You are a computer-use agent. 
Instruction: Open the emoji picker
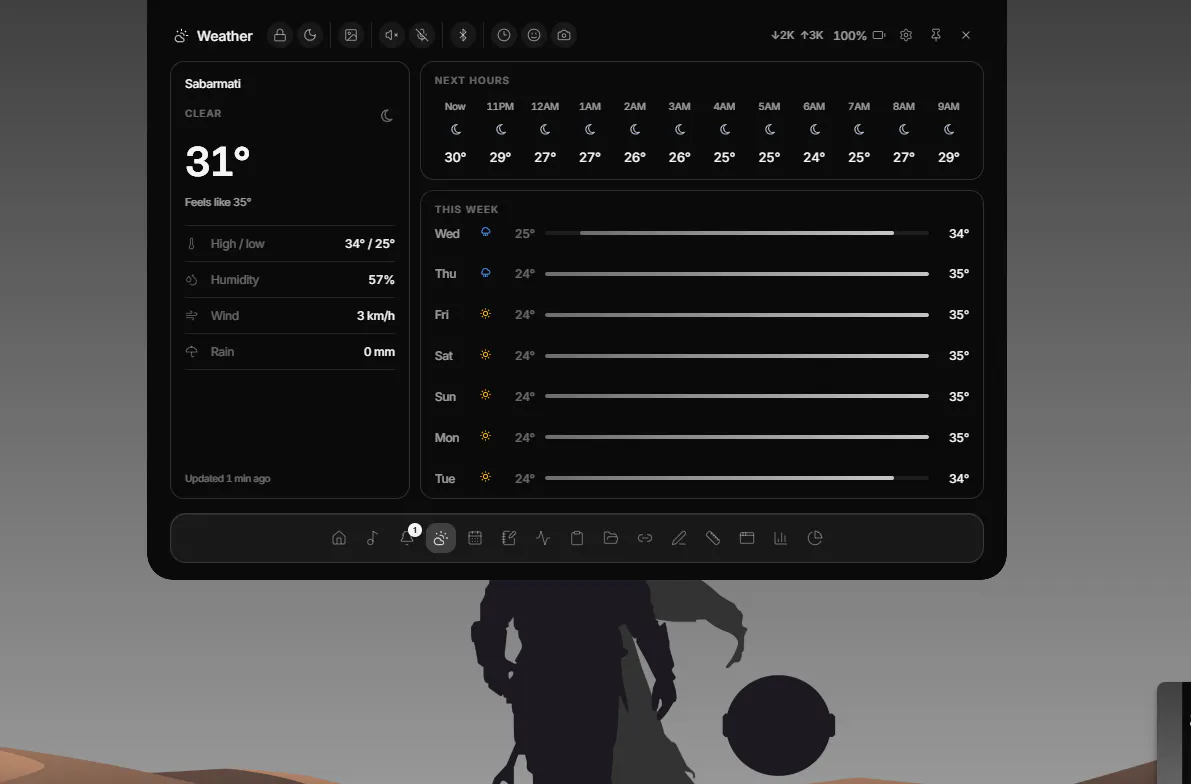[534, 35]
